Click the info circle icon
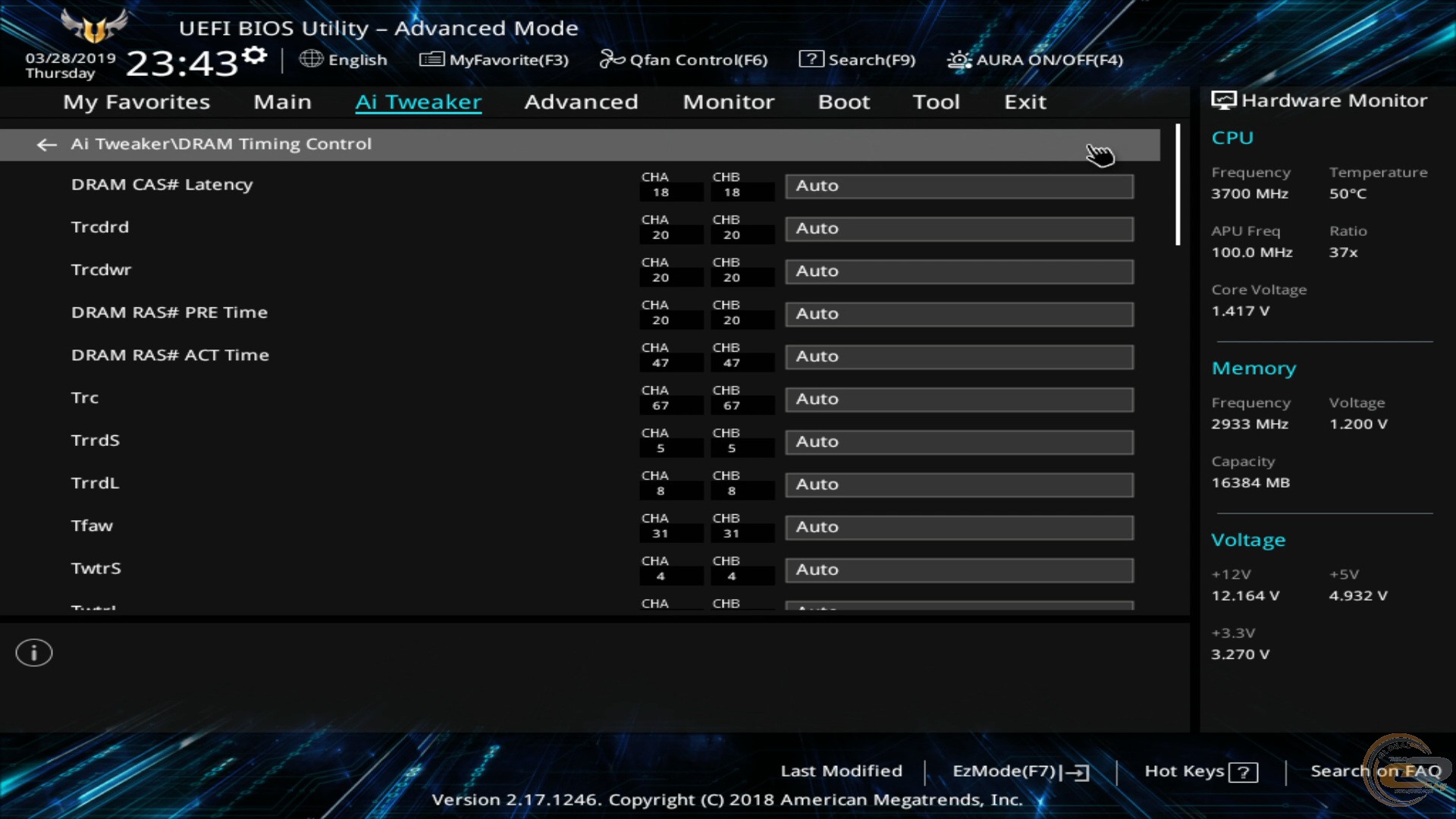Screen dimensions: 1456x819 (34, 653)
